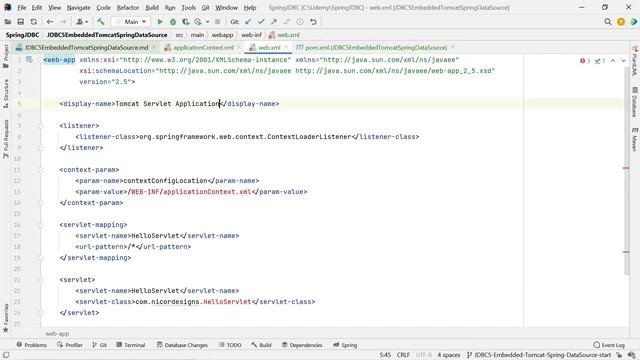This screenshot has width=640, height=360.
Task: Click Stop square icon
Action: click(x=218, y=22)
